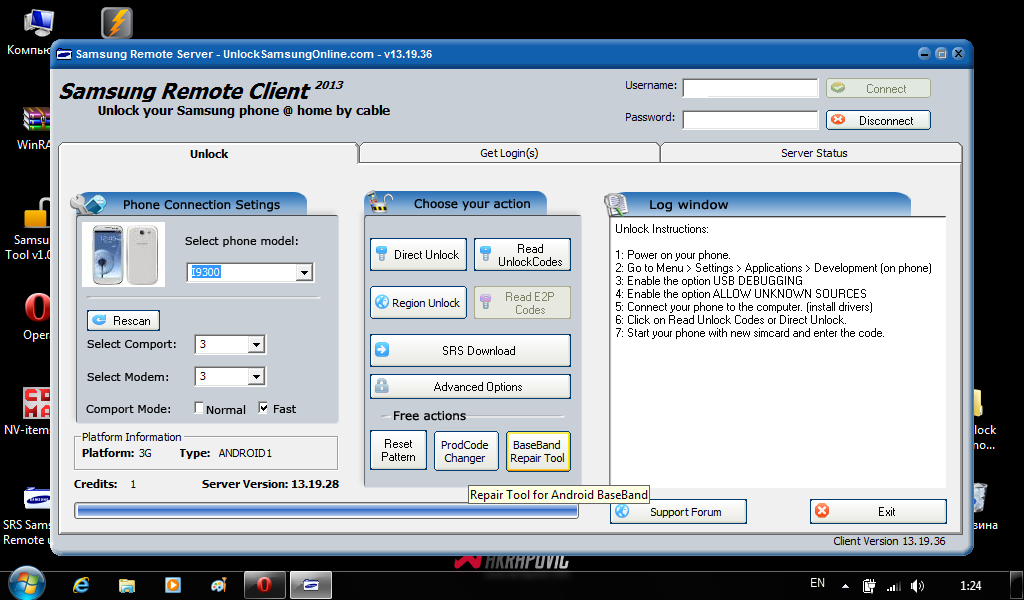The height and width of the screenshot is (600, 1024).
Task: Expand the Select Modem dropdown
Action: [256, 377]
